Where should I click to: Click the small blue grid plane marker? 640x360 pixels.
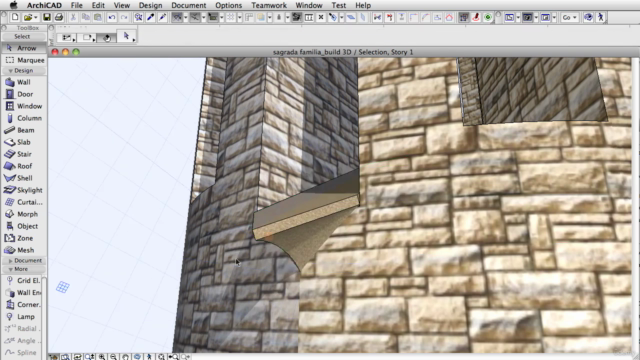[62, 287]
